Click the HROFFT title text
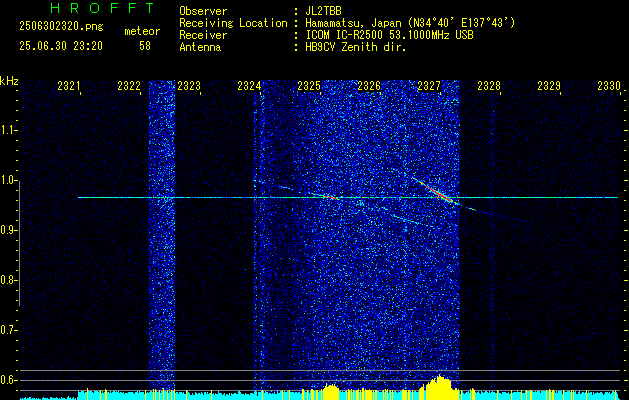Screen dimensions: 629x400 tap(102, 8)
